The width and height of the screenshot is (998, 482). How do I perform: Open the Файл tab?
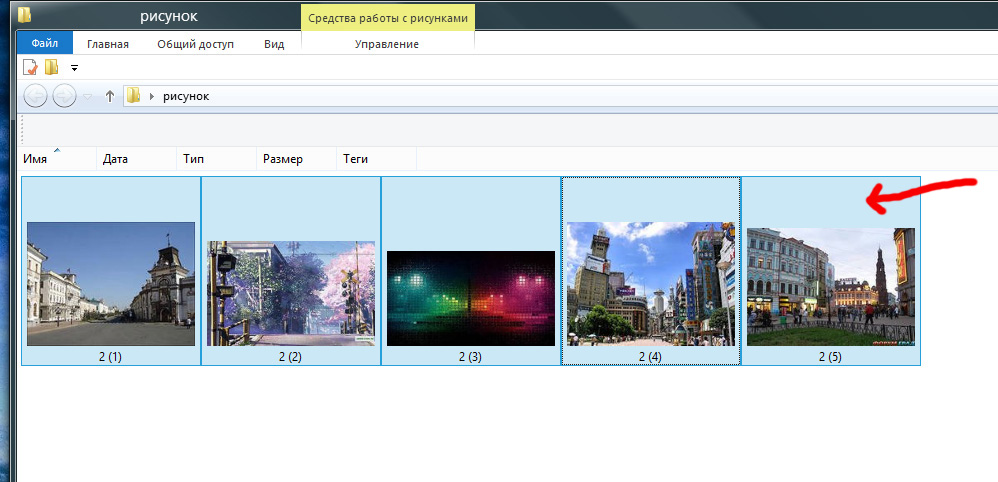[x=45, y=43]
